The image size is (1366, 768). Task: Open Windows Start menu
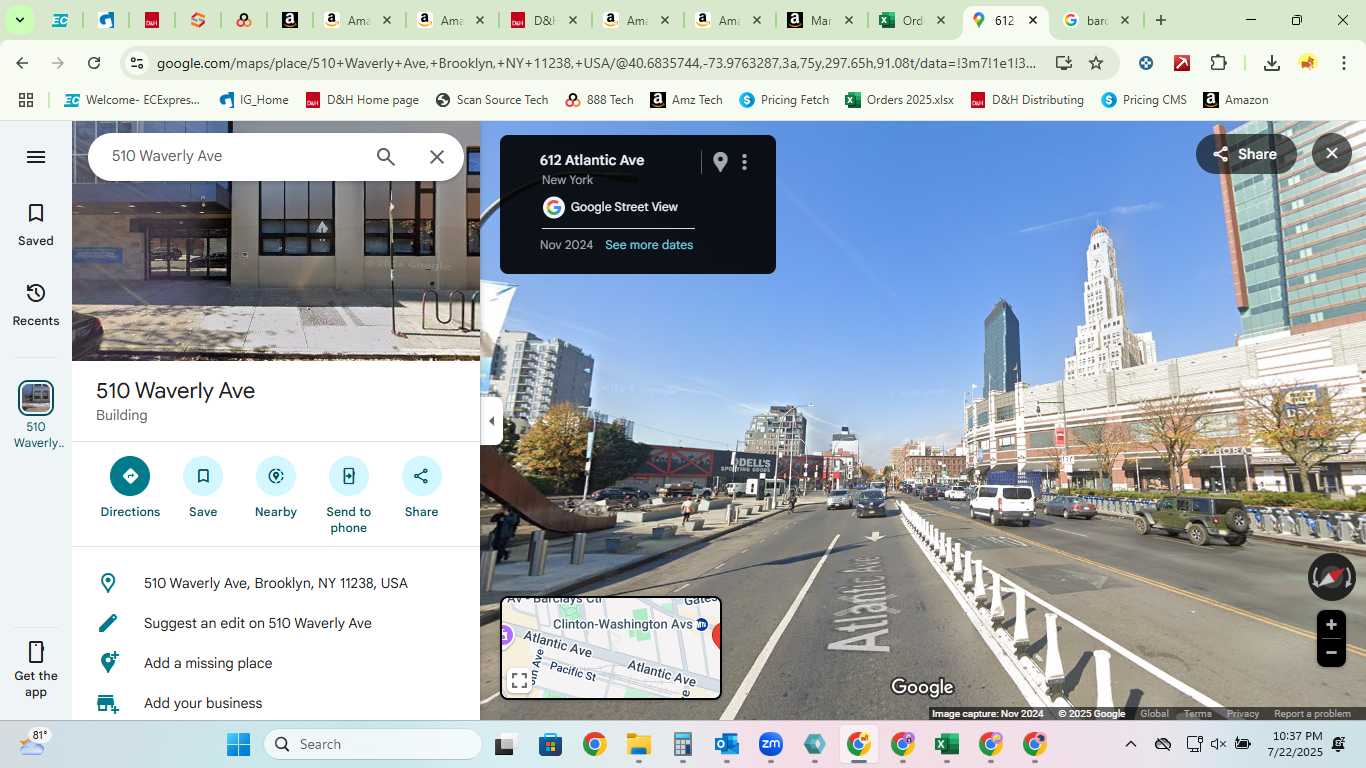pos(238,744)
